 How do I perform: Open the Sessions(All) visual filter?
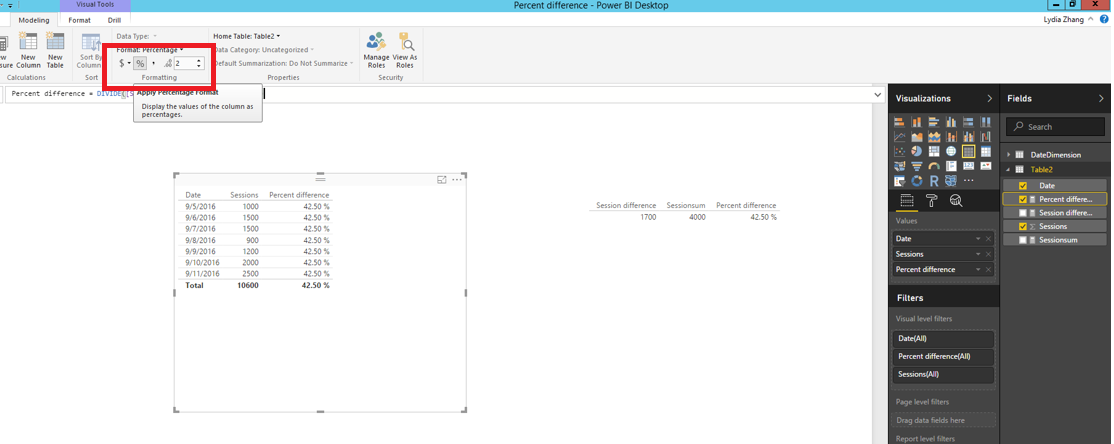pos(943,374)
